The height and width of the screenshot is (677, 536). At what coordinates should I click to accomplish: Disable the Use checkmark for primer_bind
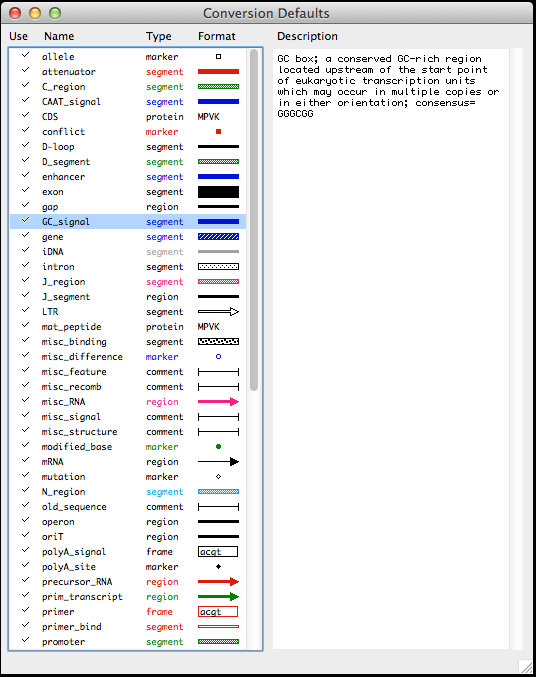click(x=25, y=625)
